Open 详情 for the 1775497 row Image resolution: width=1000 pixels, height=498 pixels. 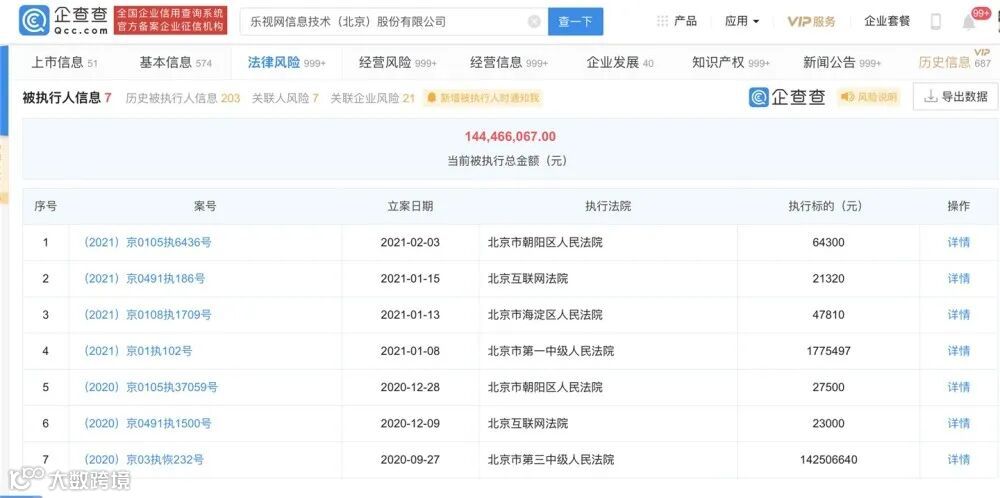pyautogui.click(x=958, y=351)
